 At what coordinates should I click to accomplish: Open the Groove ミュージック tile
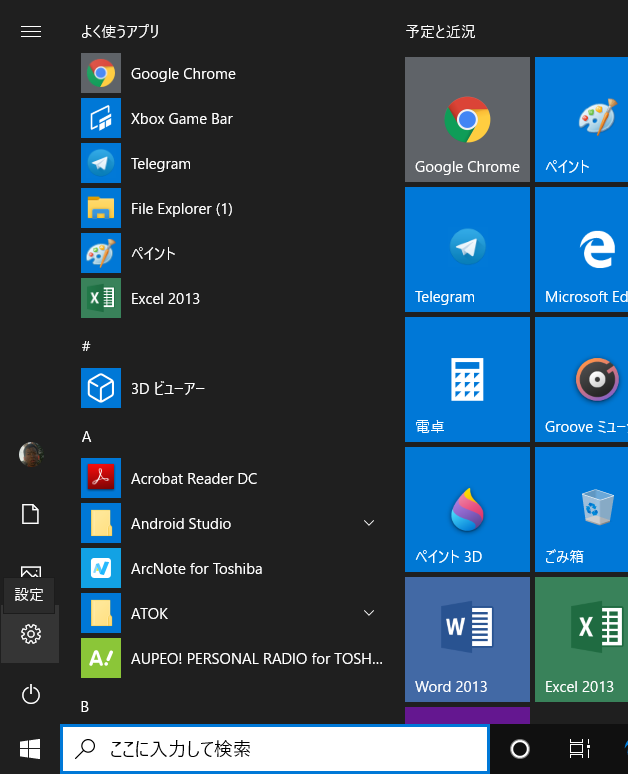point(582,380)
